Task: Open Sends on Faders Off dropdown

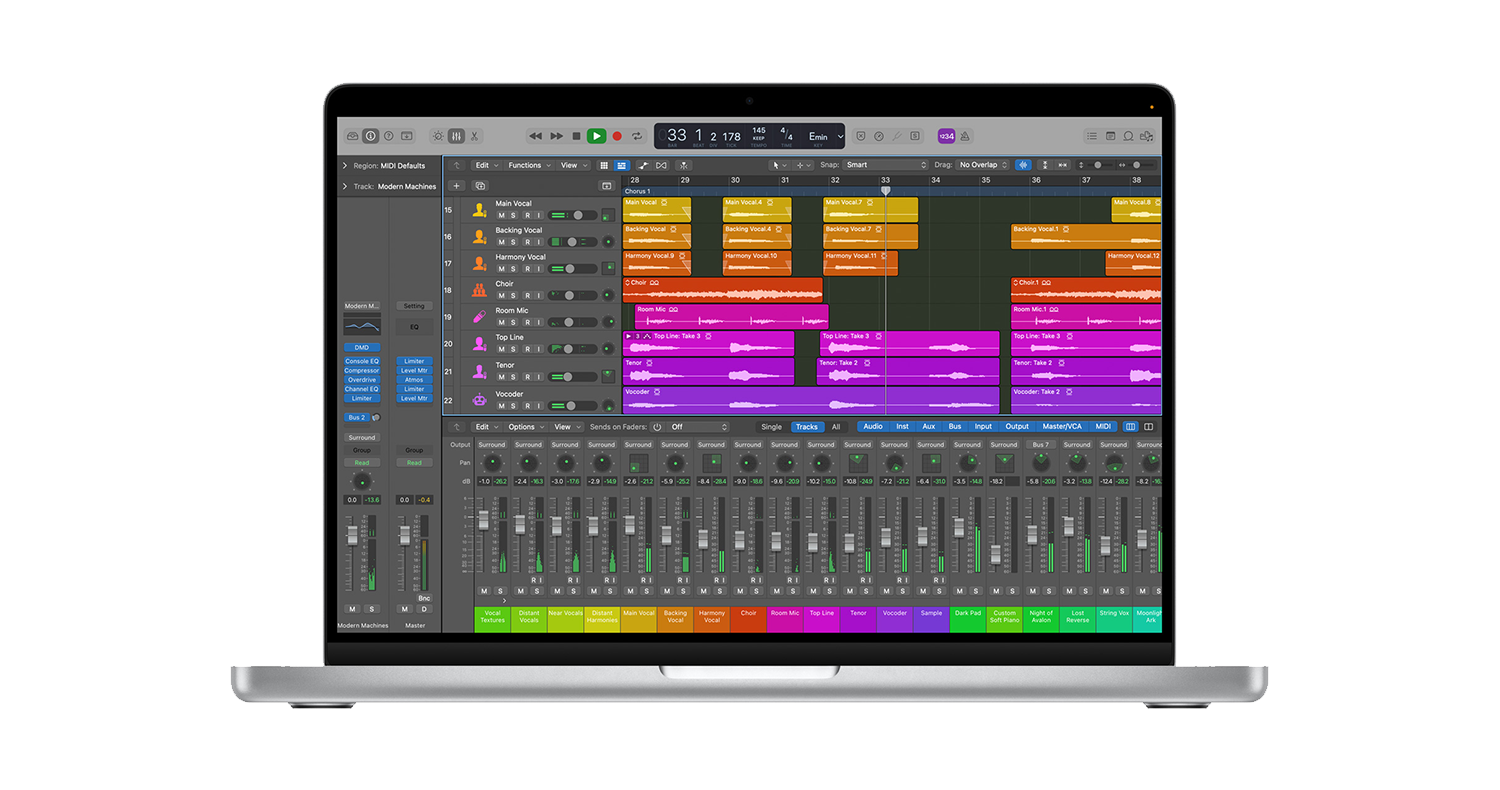Action: 699,427
